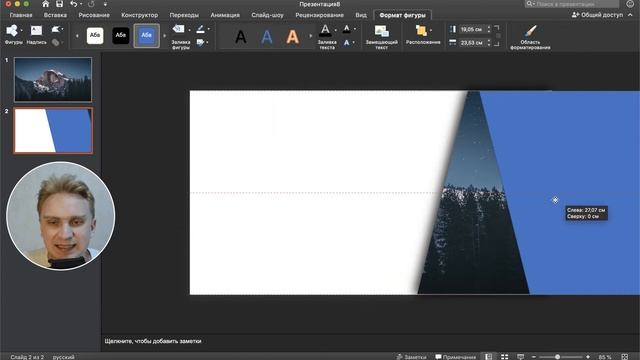Toggle Comments (Примечания) in status bar
Image resolution: width=640 pixels, height=360 pixels.
pos(456,357)
